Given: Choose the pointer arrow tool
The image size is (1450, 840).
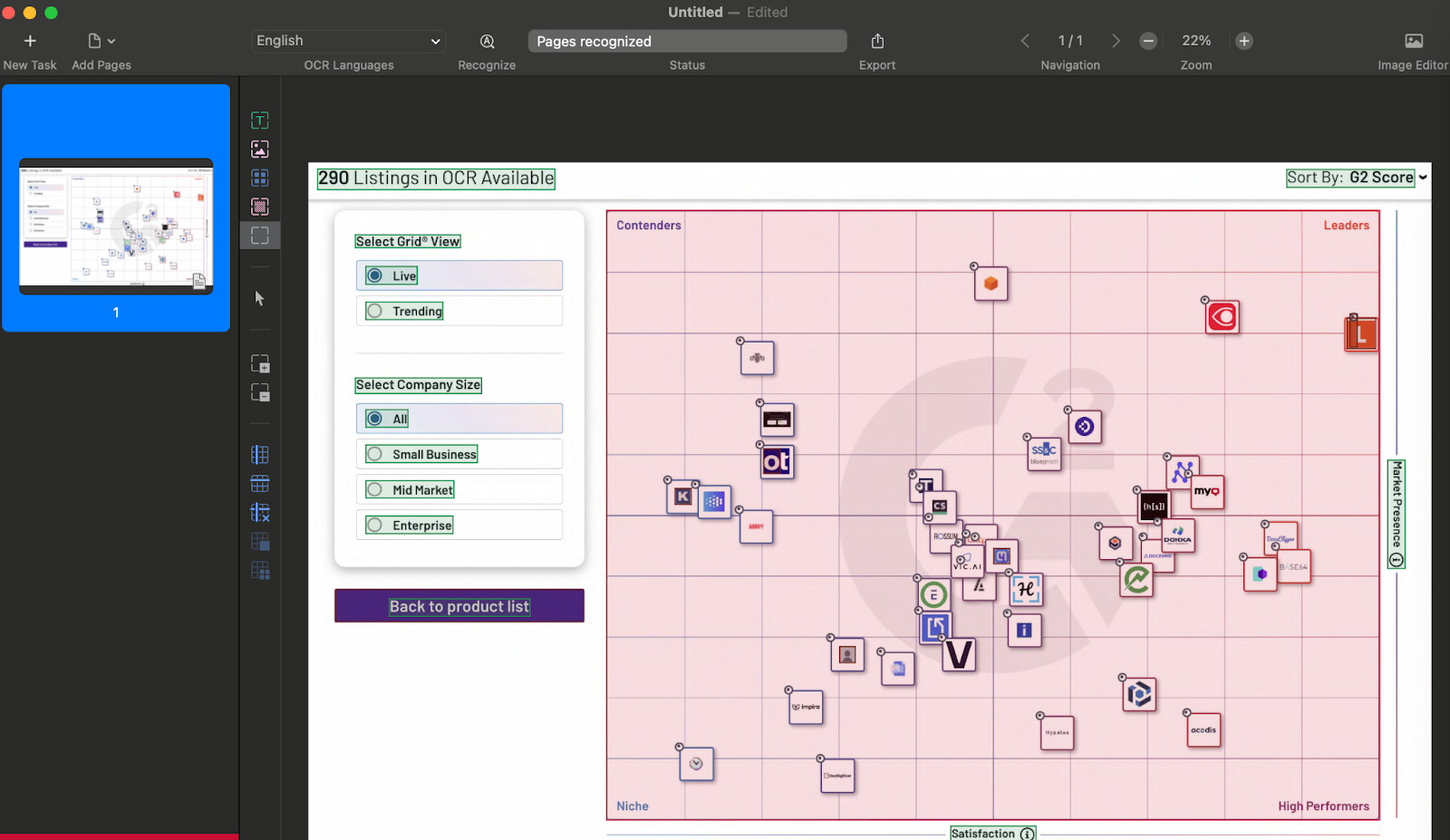Looking at the screenshot, I should click(x=260, y=298).
